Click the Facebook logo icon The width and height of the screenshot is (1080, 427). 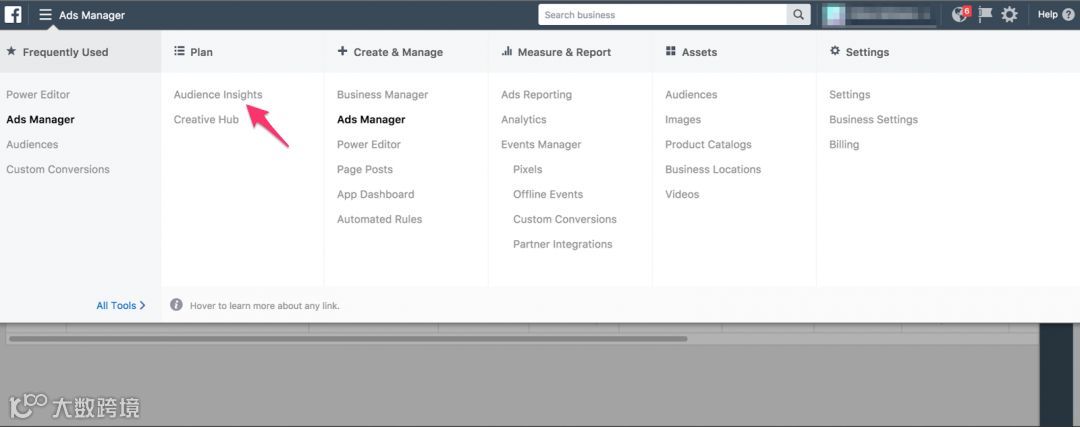coord(13,14)
